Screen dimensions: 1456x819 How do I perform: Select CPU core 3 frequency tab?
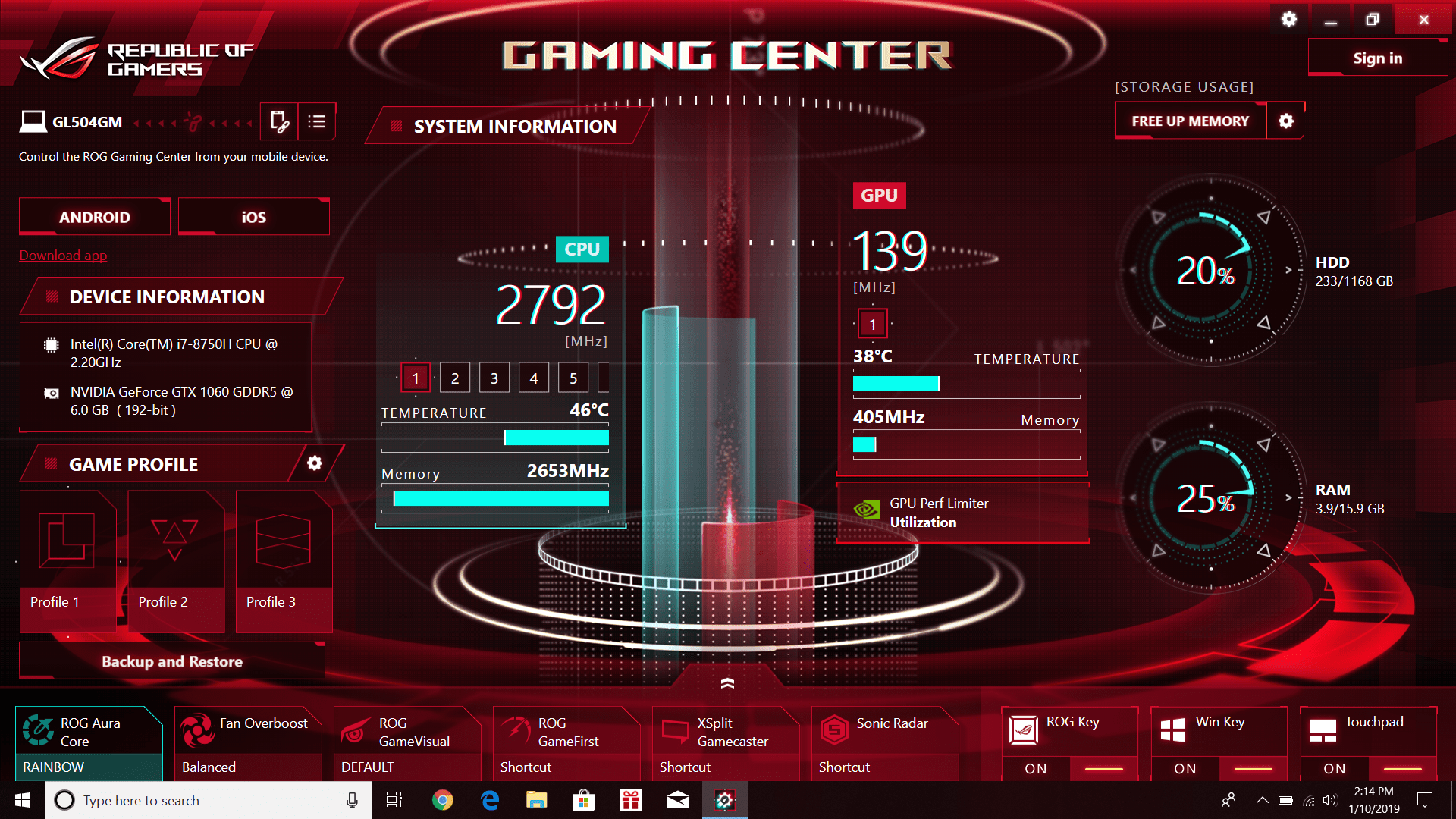click(494, 378)
